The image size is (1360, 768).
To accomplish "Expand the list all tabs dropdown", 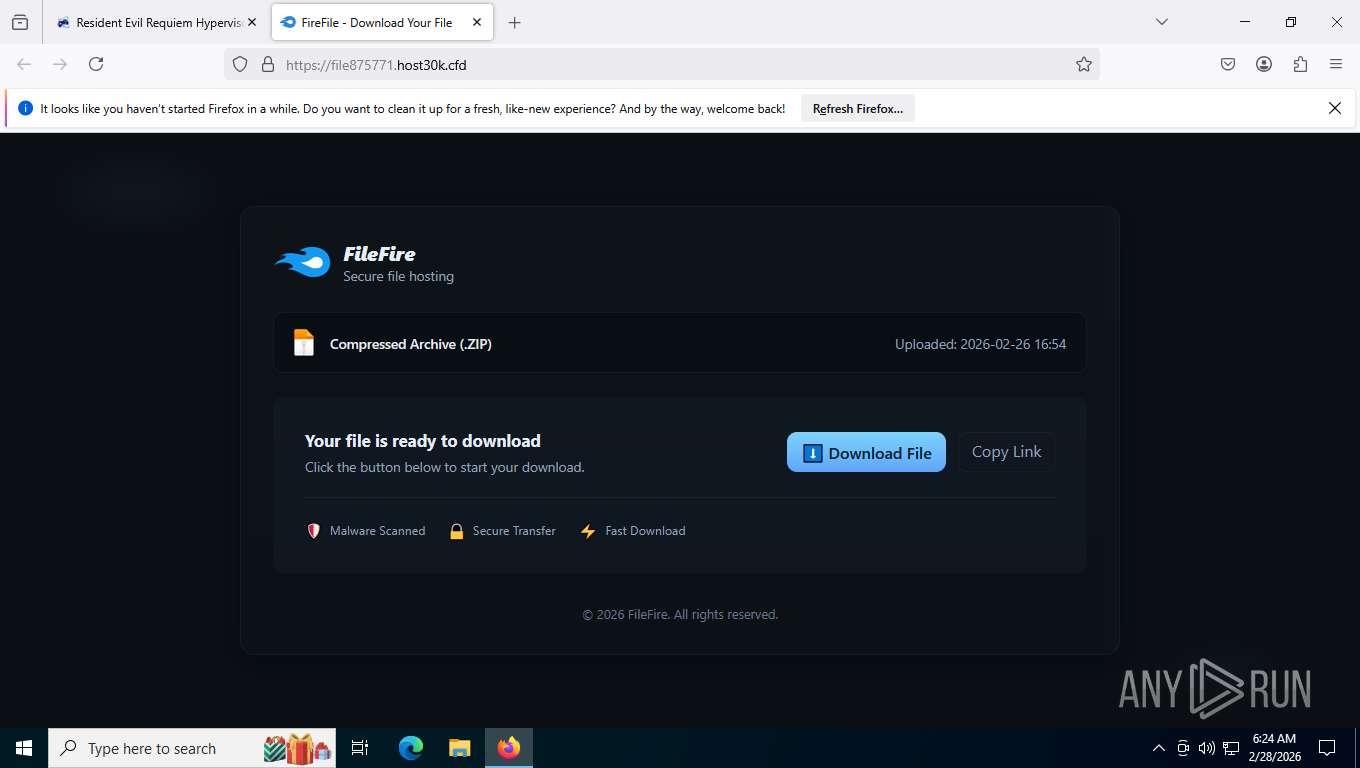I will [x=1161, y=22].
